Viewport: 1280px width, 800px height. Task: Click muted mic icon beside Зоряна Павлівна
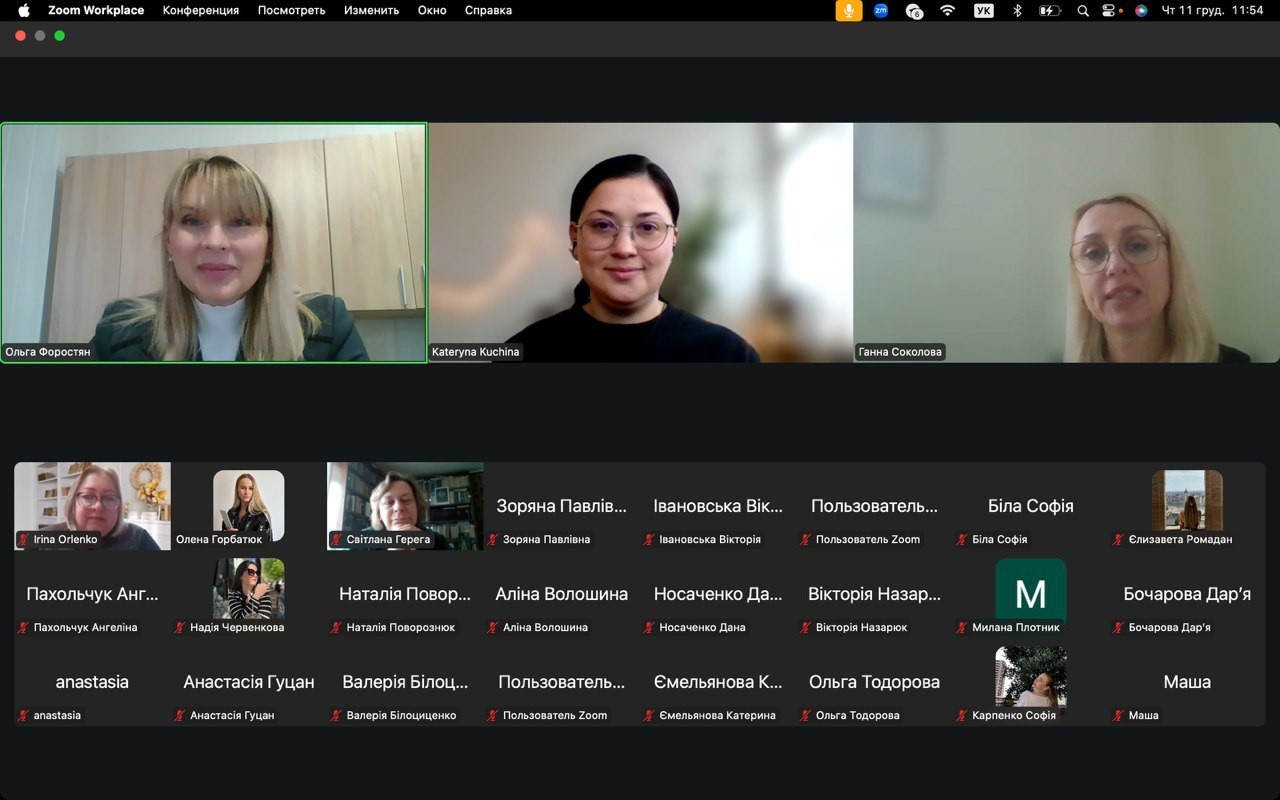[x=493, y=540]
